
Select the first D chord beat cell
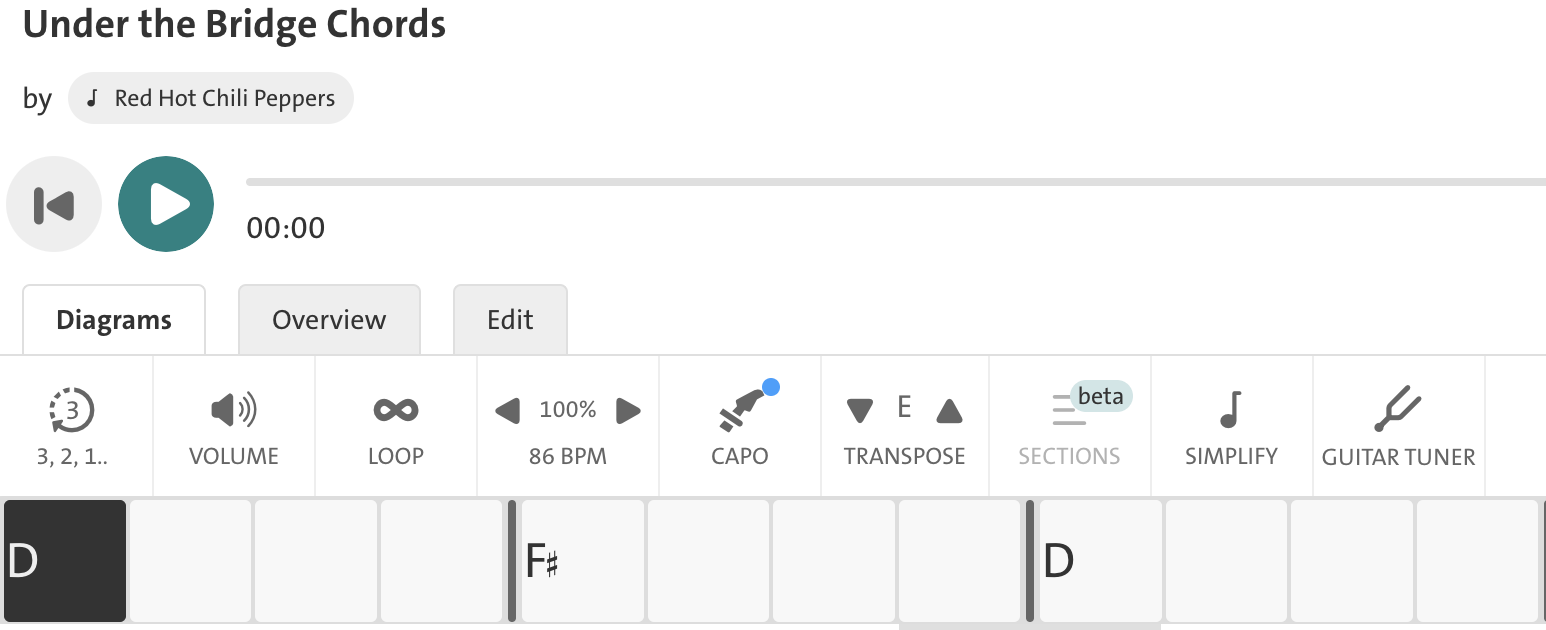[x=65, y=561]
